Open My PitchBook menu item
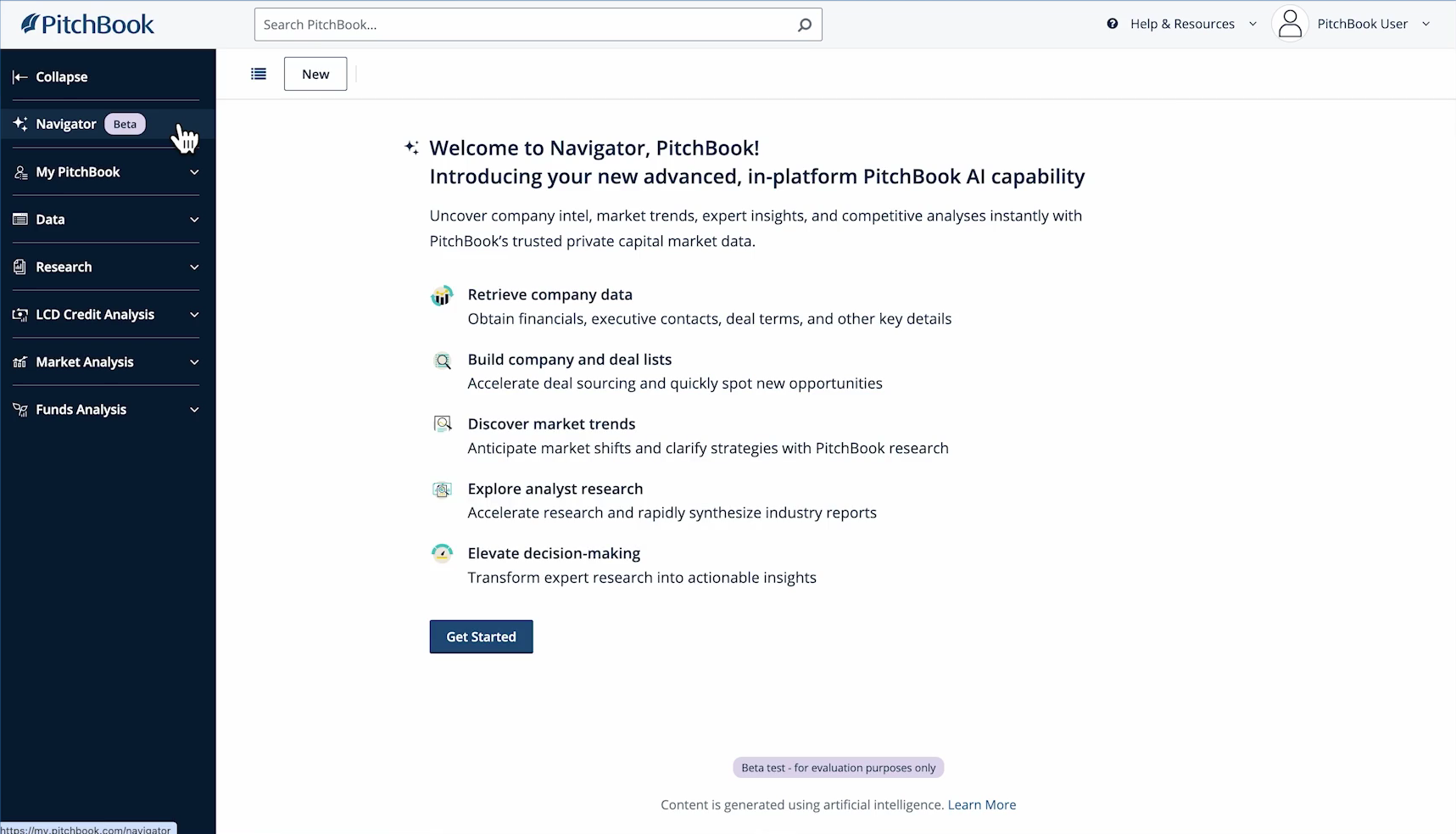 (x=108, y=172)
